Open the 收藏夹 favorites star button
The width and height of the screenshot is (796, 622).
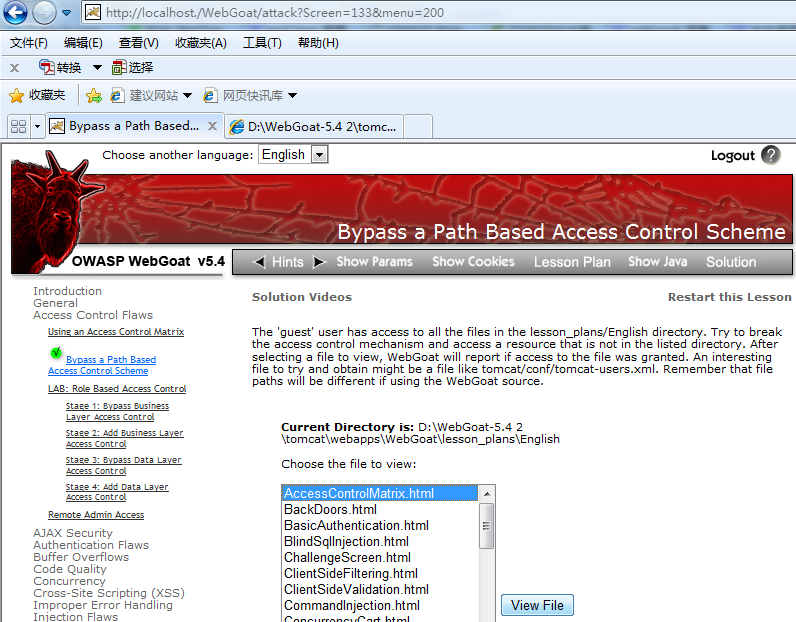coord(37,95)
